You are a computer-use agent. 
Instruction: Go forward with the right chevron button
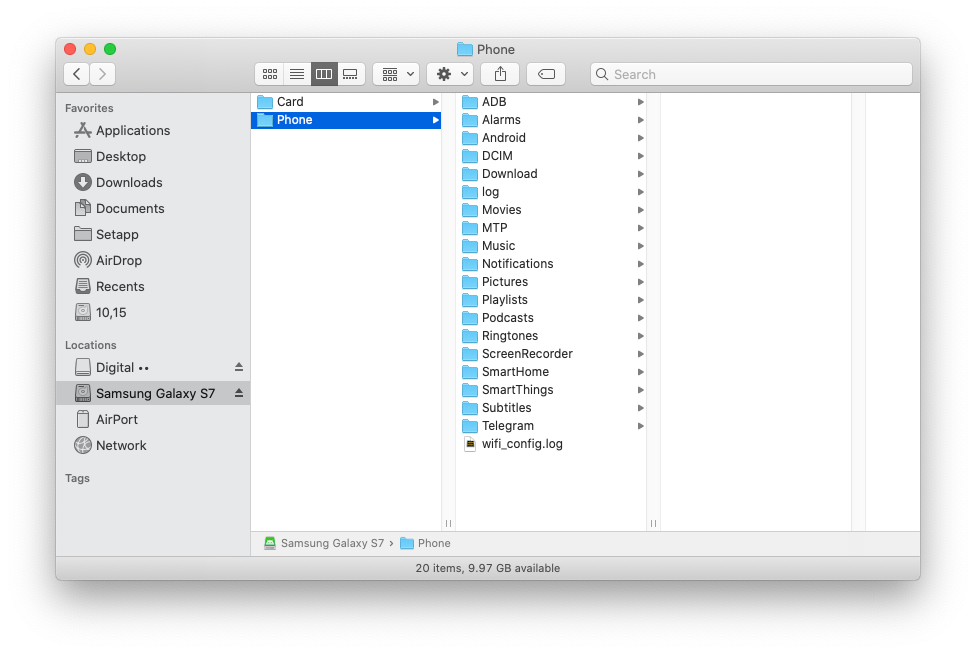tap(103, 74)
